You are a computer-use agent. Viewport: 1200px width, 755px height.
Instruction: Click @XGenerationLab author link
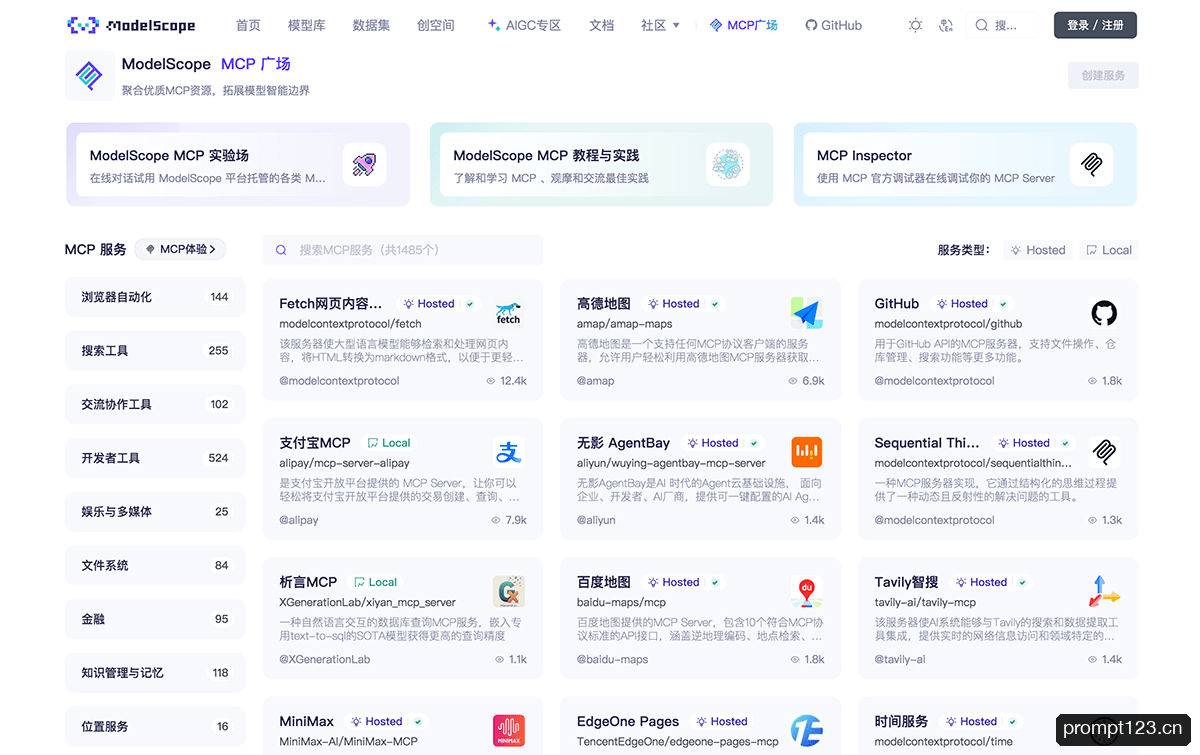pos(325,659)
